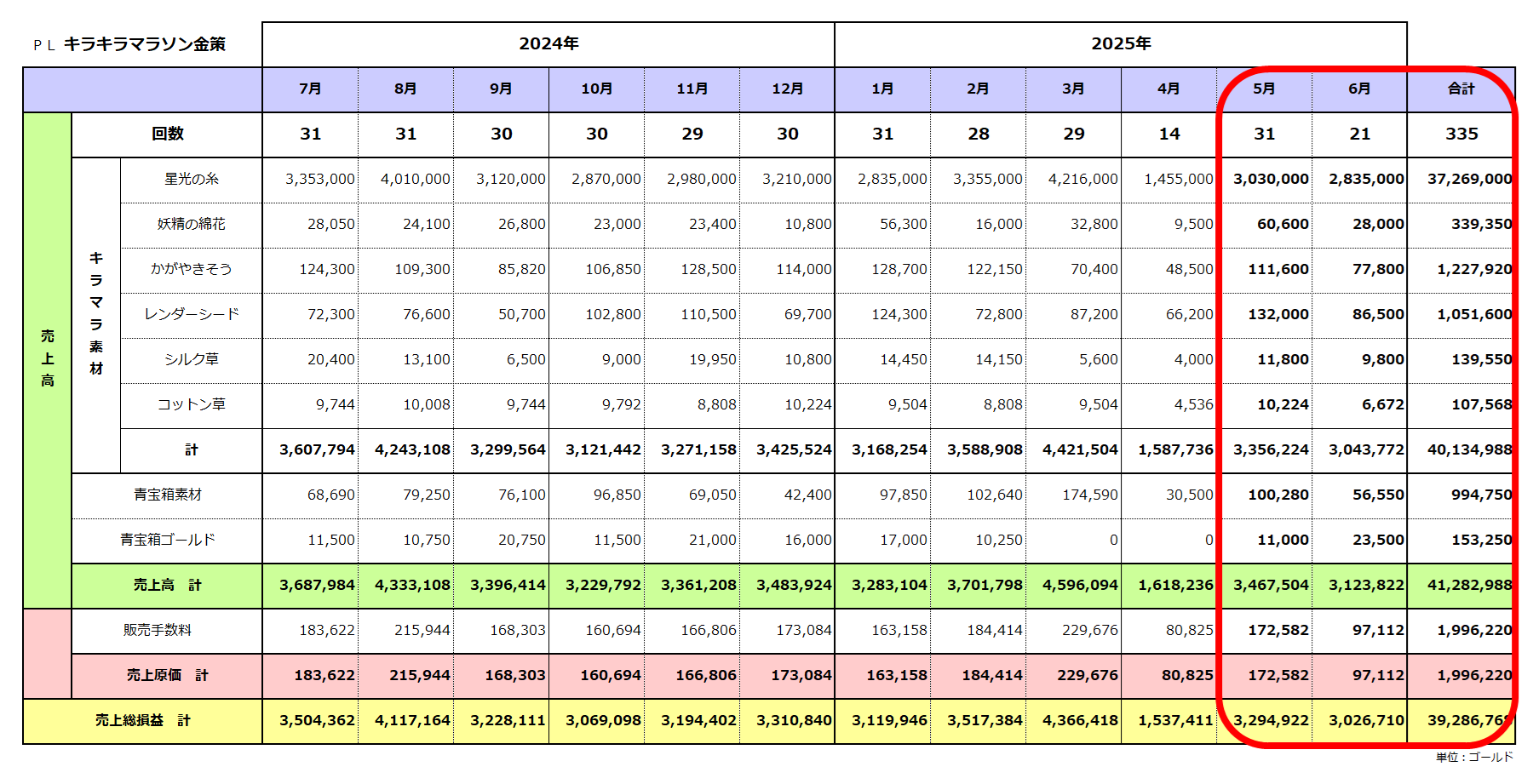Click the PL キラキラマラソン金策 title

(x=129, y=44)
